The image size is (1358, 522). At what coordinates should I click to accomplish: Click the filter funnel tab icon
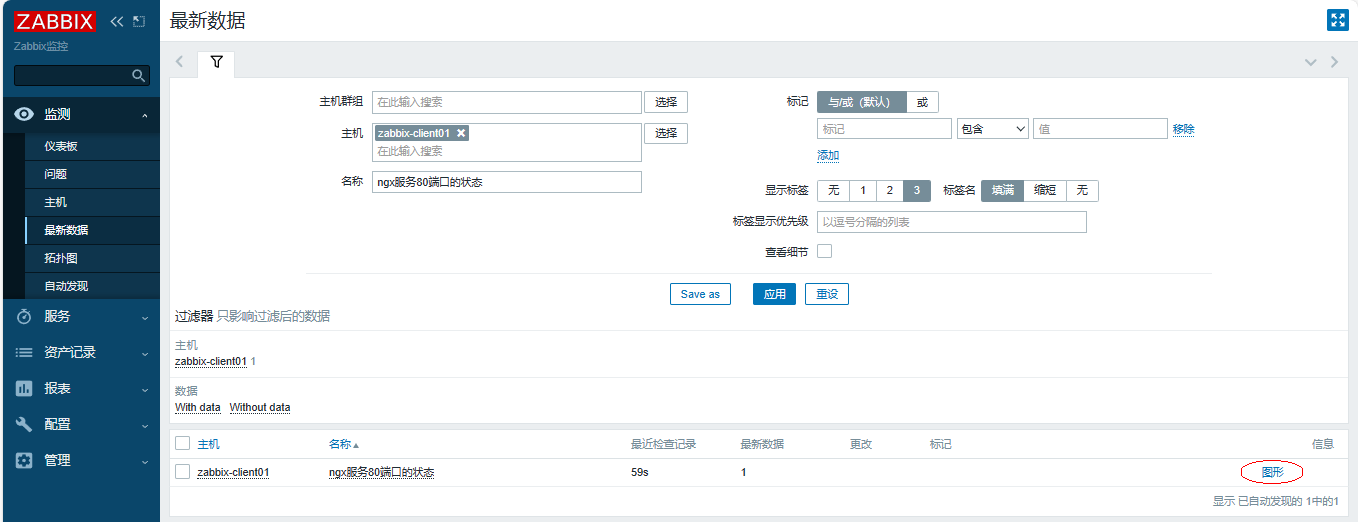pyautogui.click(x=216, y=62)
